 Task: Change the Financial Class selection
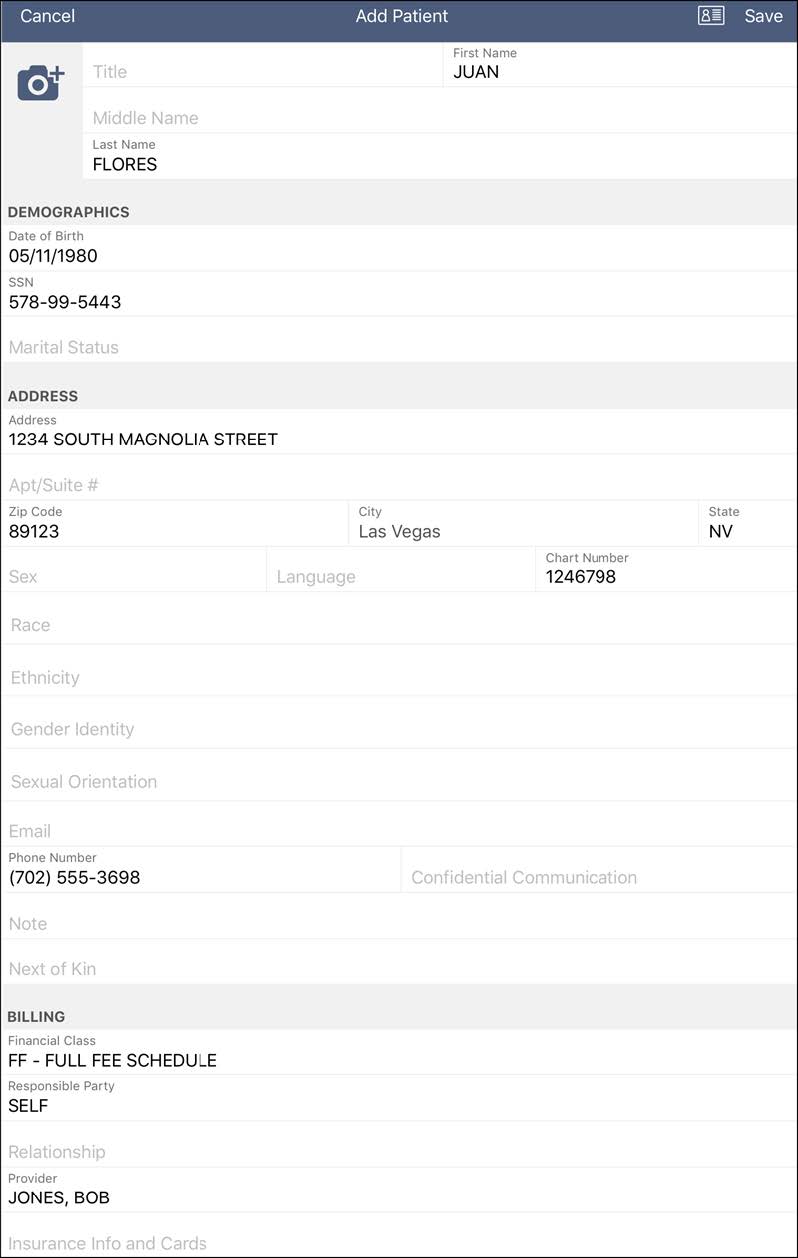[x=398, y=1060]
